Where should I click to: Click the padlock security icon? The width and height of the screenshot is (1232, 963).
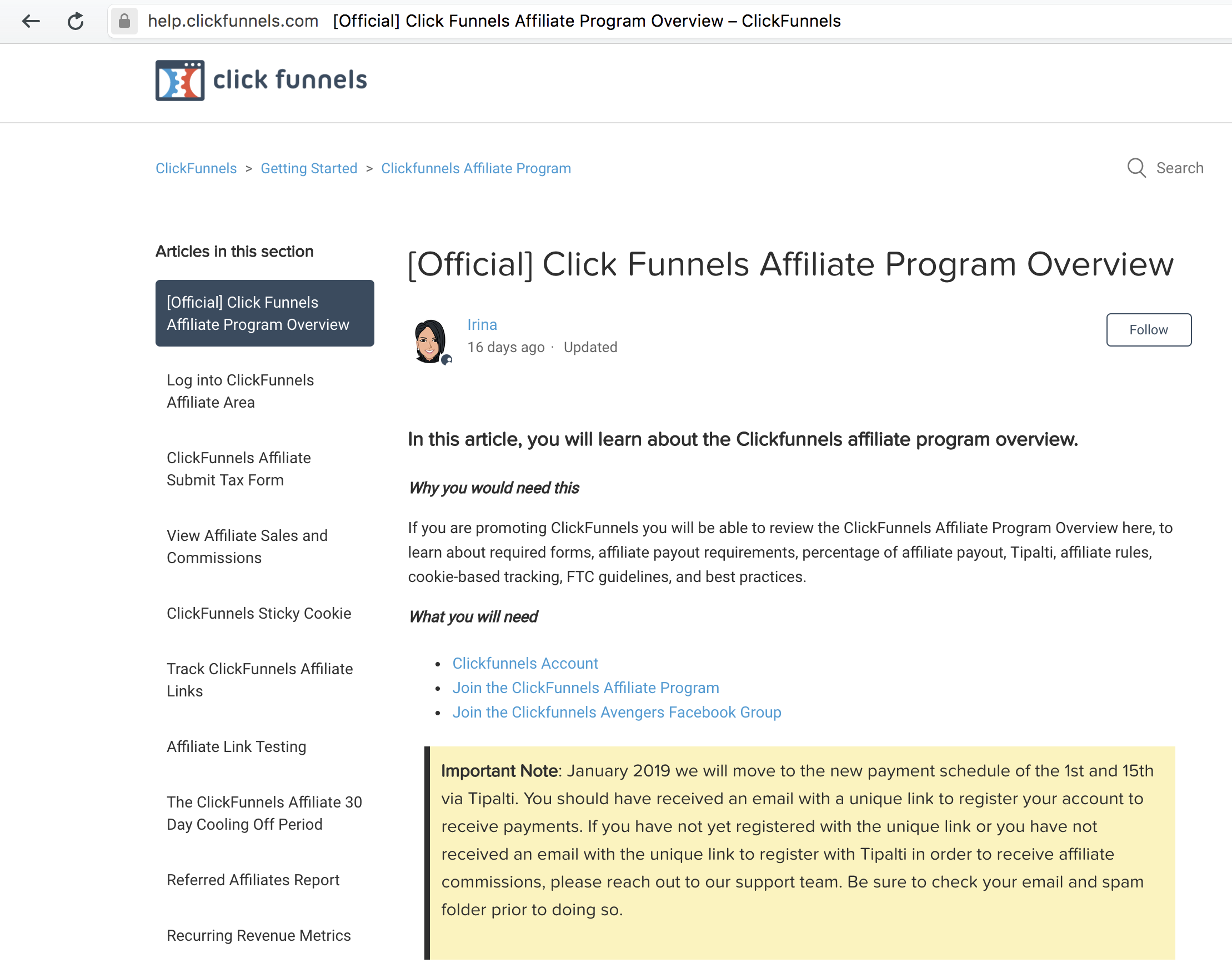[x=122, y=19]
